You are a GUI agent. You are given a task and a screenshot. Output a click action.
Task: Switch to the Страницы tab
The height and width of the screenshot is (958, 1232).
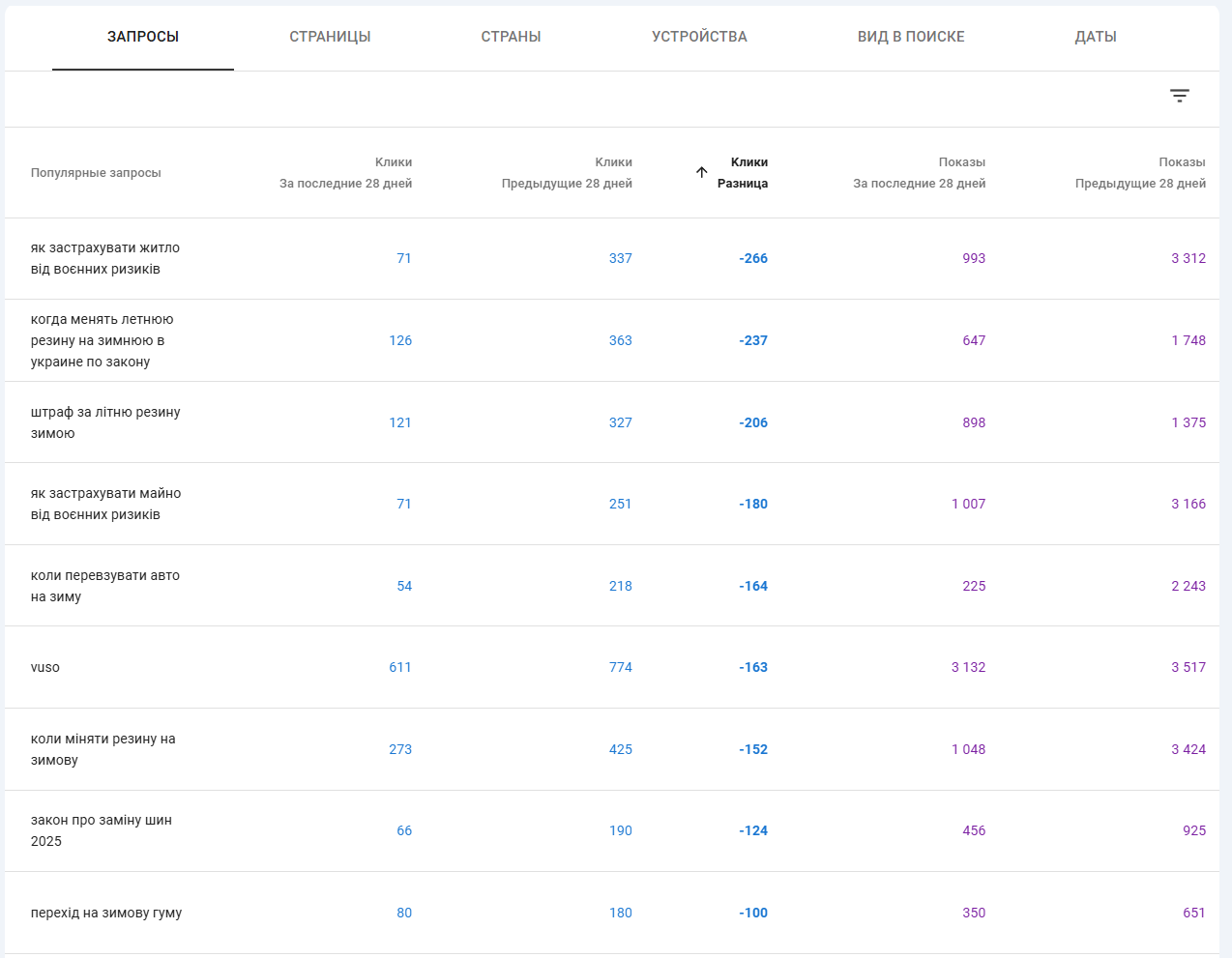[x=330, y=37]
